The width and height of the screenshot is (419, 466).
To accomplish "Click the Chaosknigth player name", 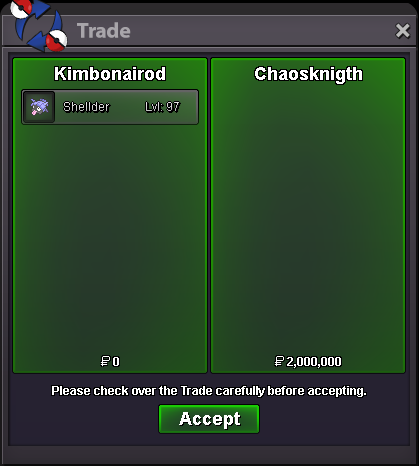I will [308, 74].
